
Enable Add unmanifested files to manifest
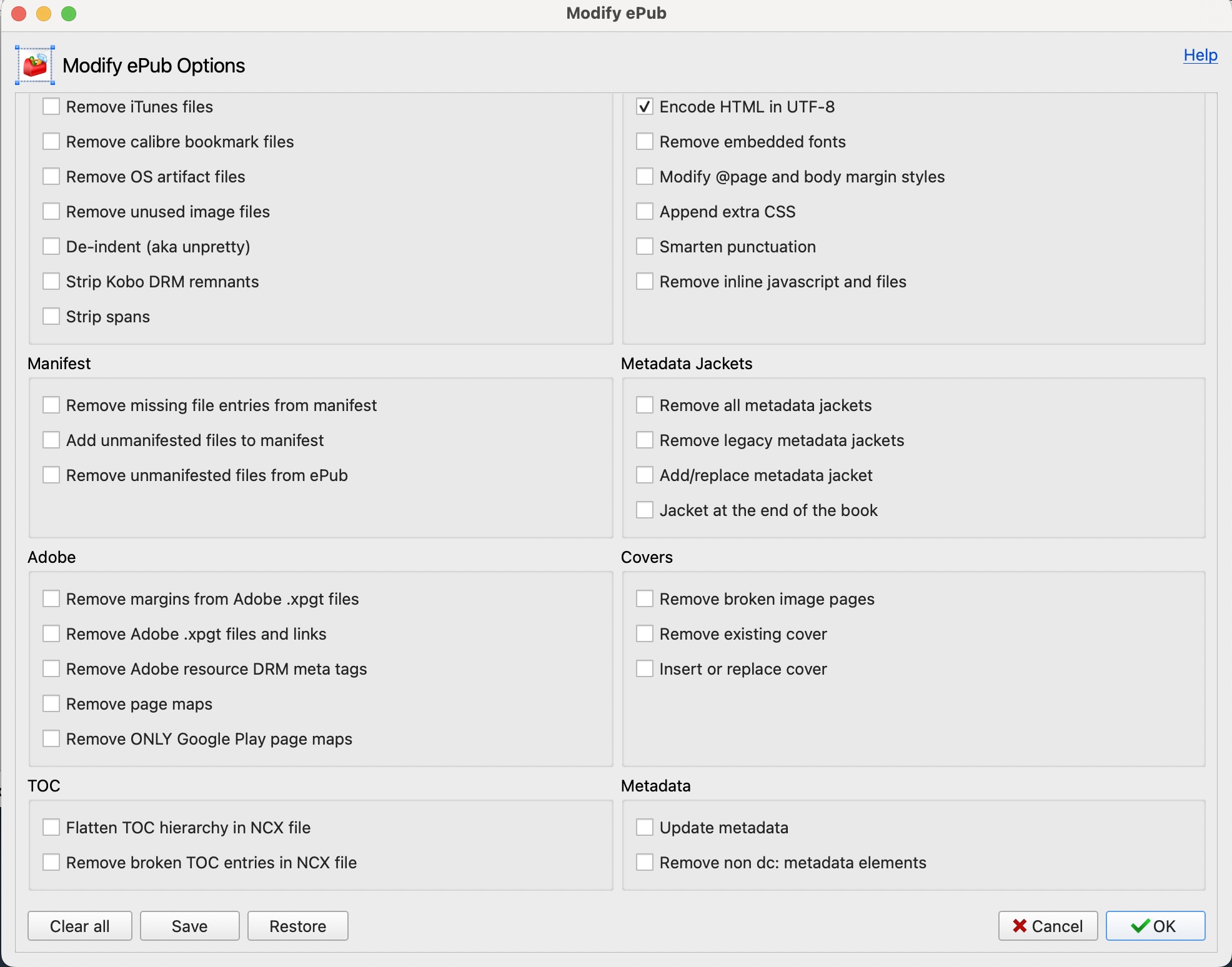click(x=51, y=440)
